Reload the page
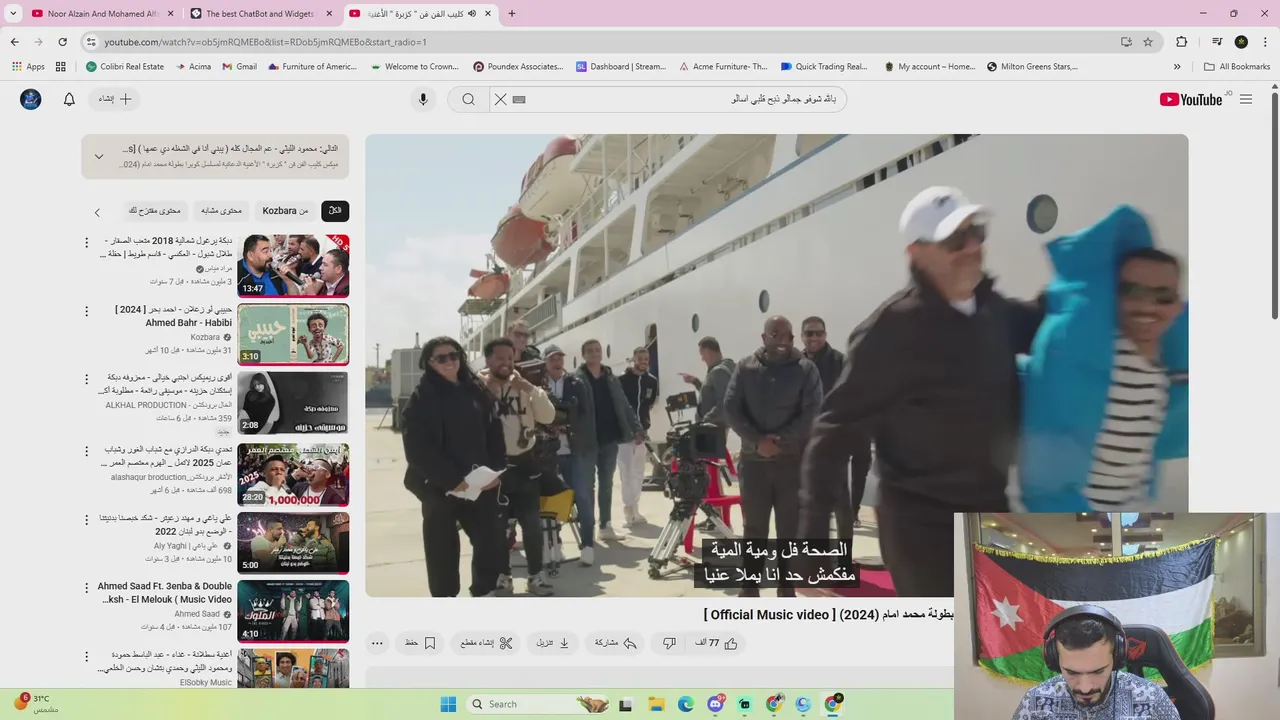This screenshot has width=1280, height=720. tap(62, 42)
